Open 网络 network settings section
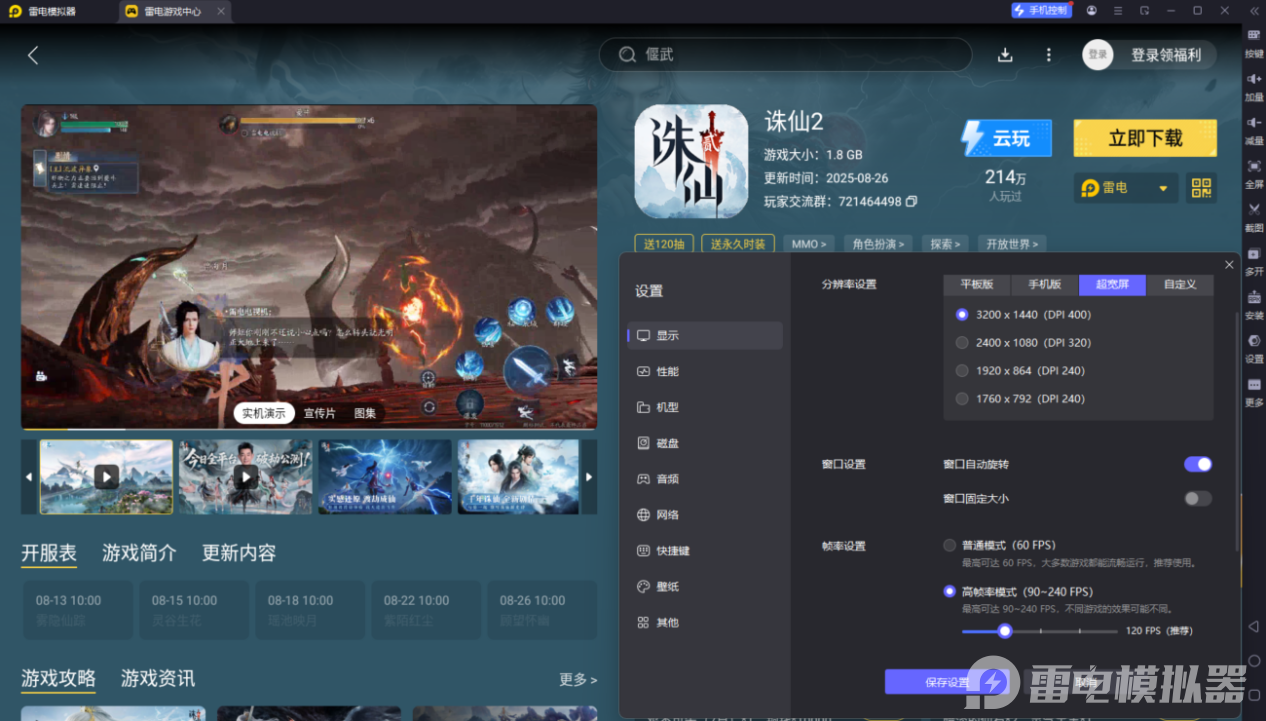This screenshot has width=1266, height=721. point(705,515)
